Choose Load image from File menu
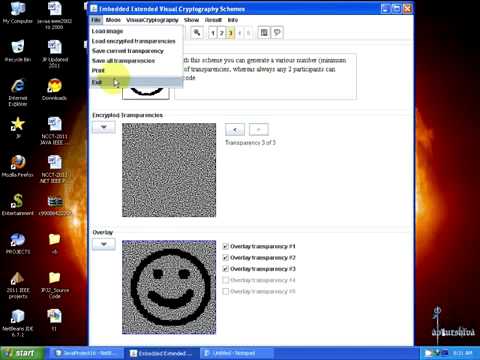The image size is (480, 360). coord(137,31)
